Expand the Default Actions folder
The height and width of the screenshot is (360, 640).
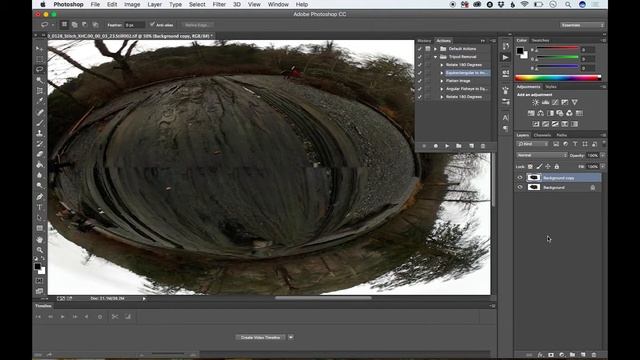436,49
